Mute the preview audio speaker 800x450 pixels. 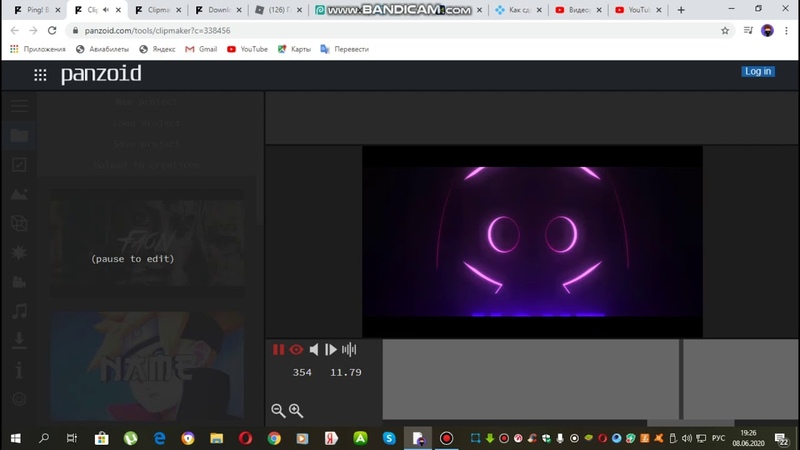[314, 349]
